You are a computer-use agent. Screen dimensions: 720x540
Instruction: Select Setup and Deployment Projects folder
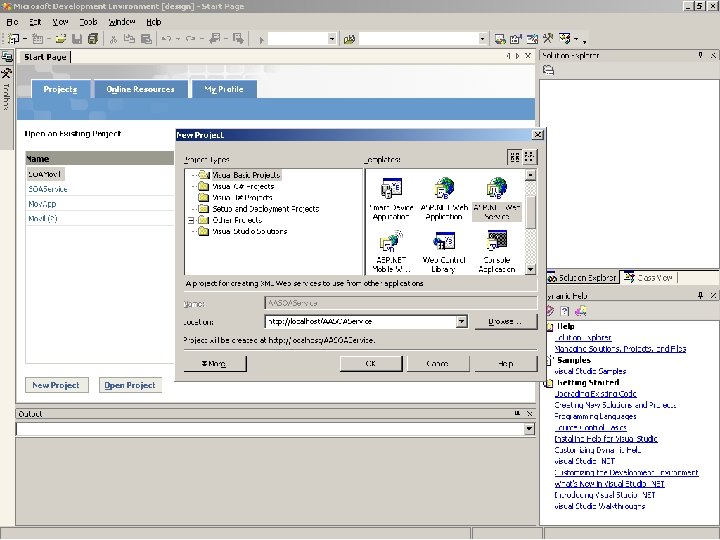pyautogui.click(x=265, y=209)
